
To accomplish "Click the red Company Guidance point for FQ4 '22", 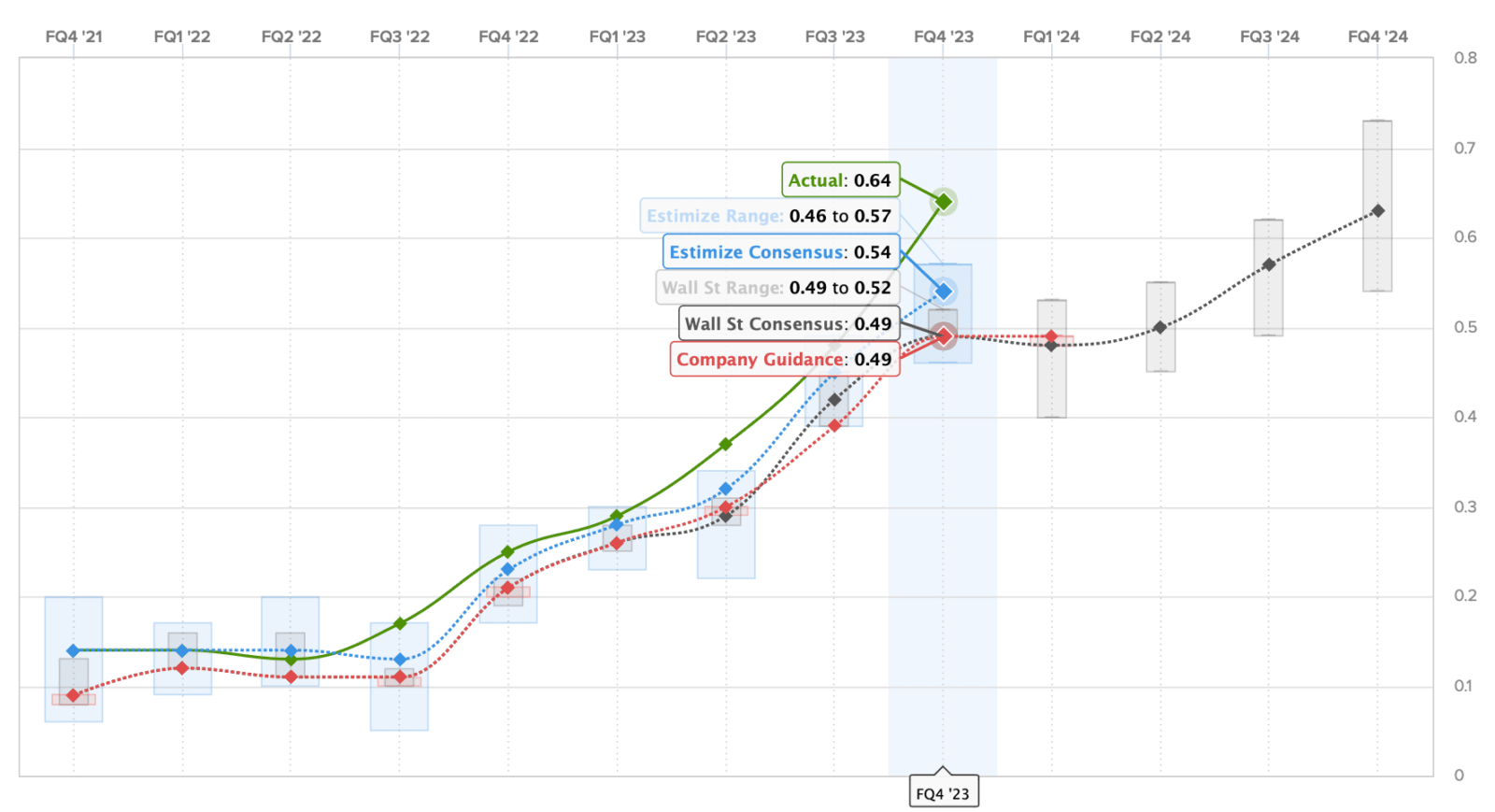I will (x=508, y=588).
